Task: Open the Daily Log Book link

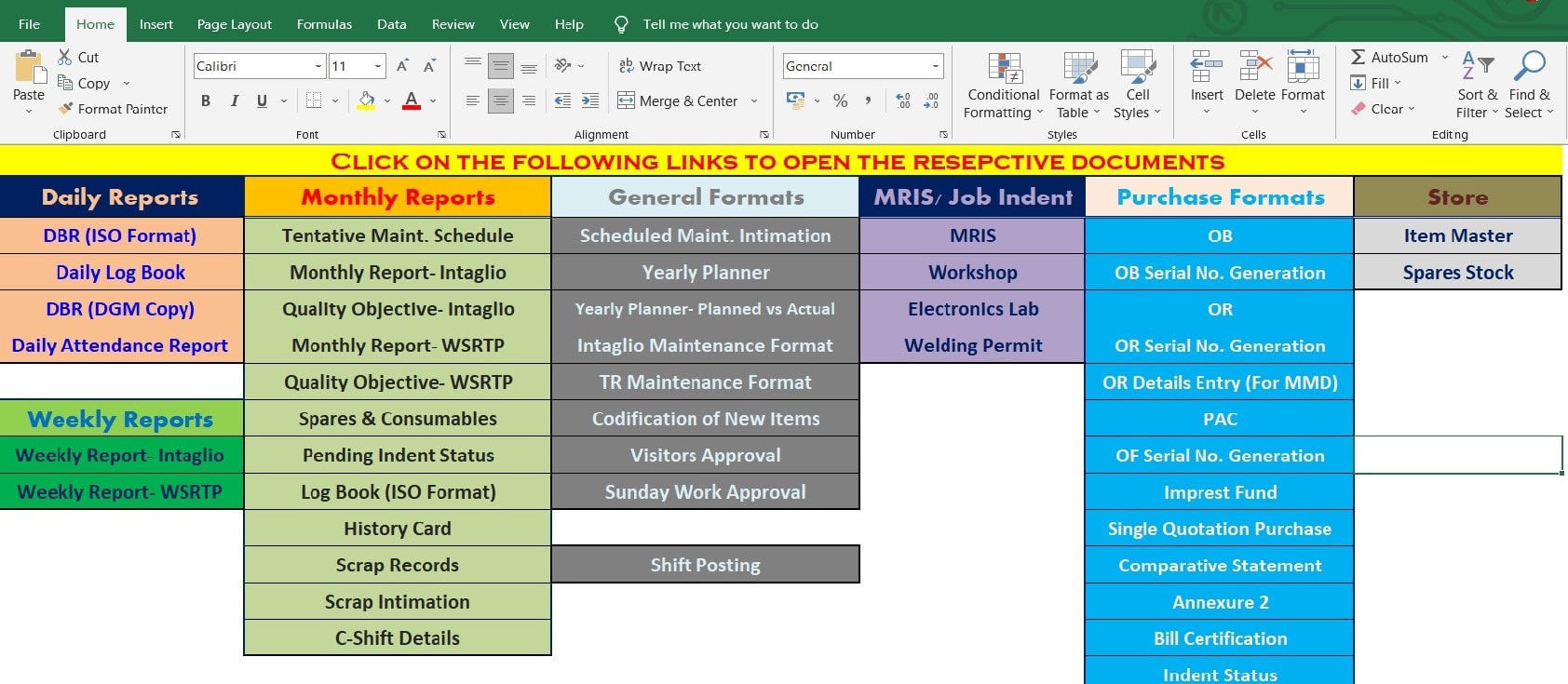Action: point(120,273)
